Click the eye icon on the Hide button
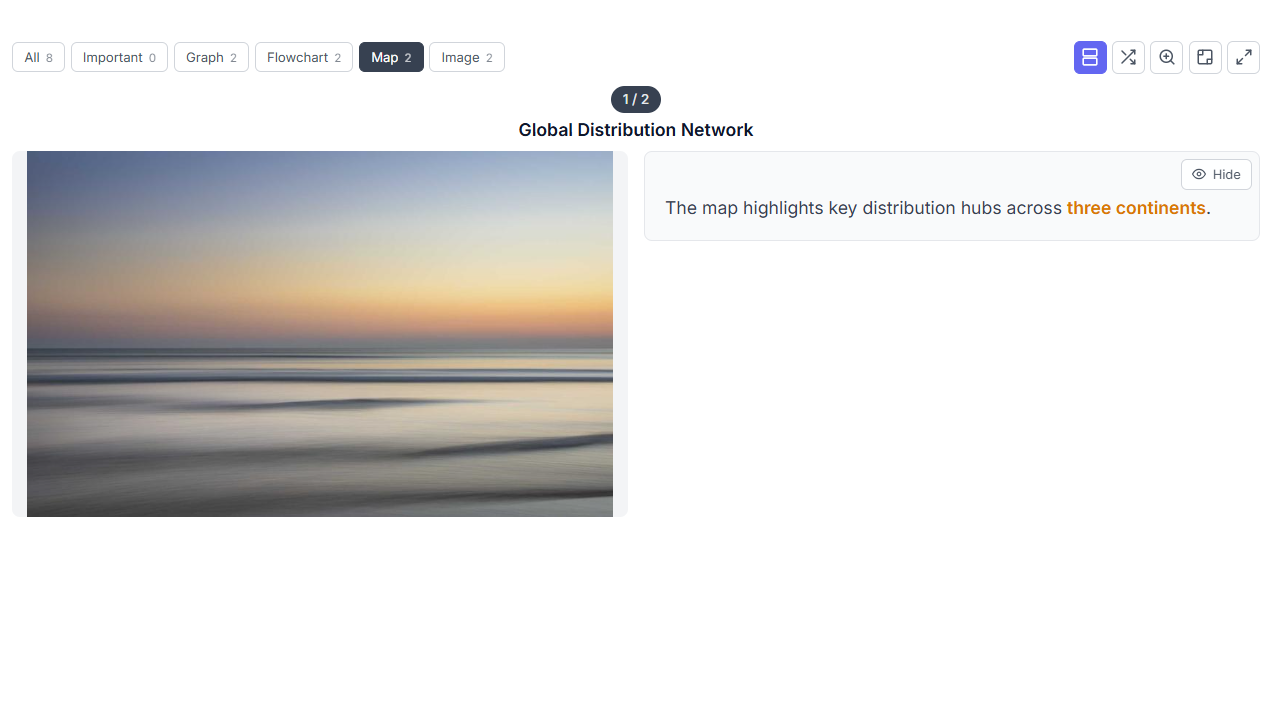1262x709 pixels. click(x=1198, y=174)
